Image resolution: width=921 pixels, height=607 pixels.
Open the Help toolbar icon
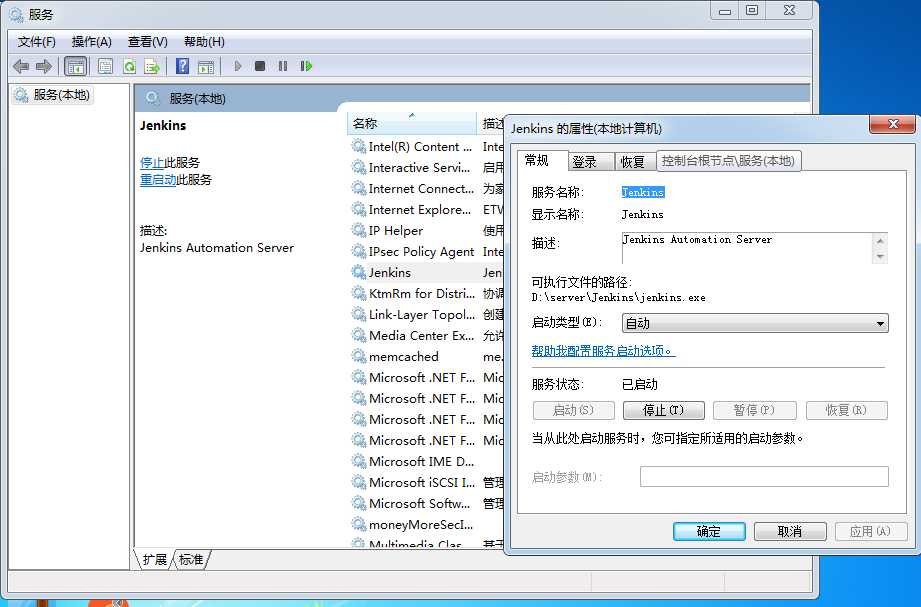[x=183, y=66]
